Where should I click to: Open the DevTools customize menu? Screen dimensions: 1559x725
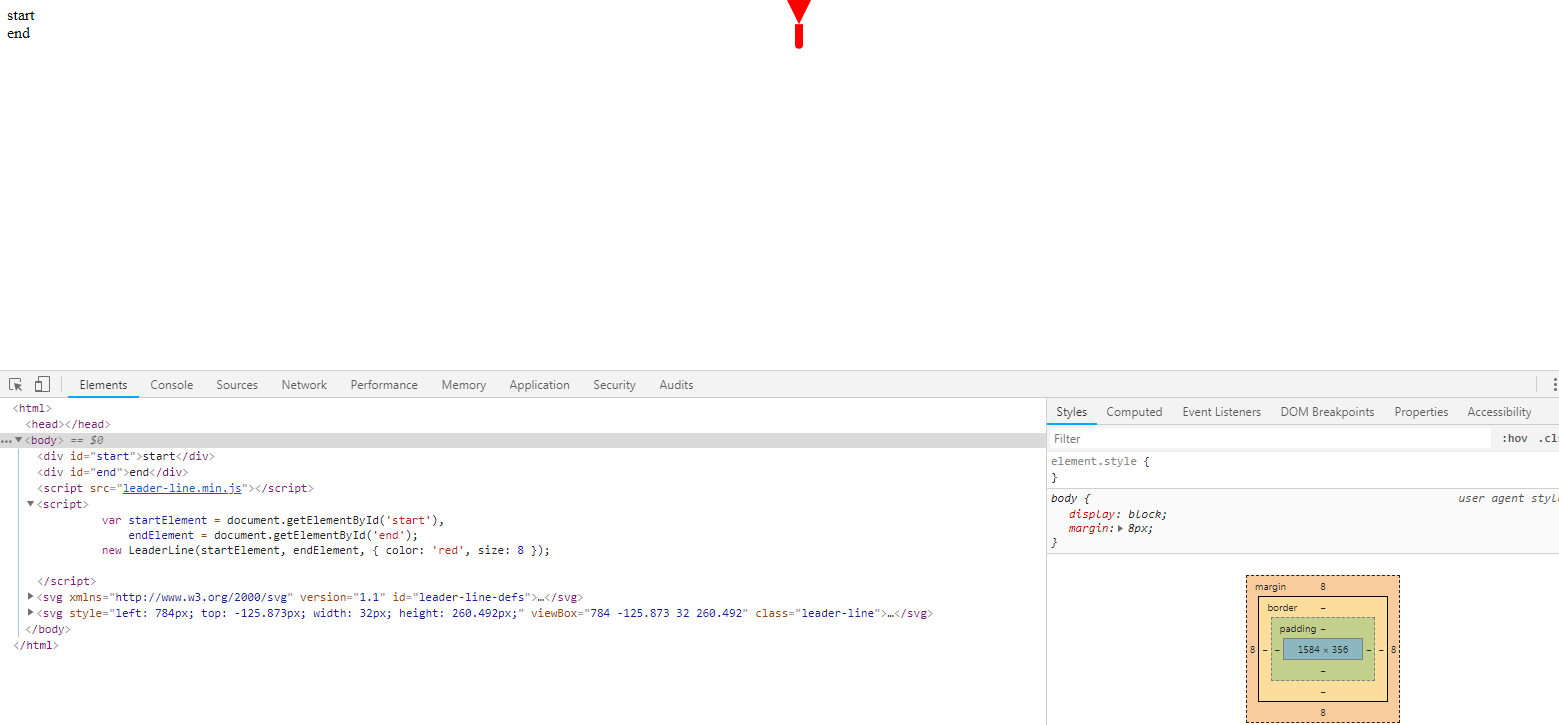1553,384
